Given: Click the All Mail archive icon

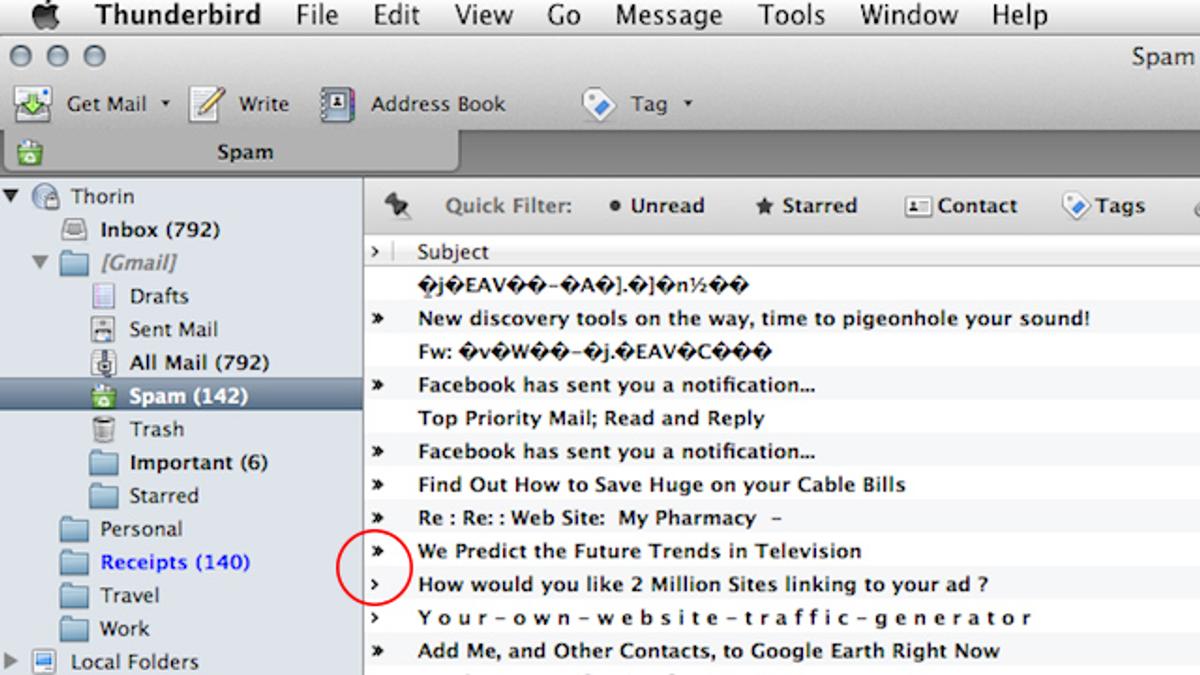Looking at the screenshot, I should (x=103, y=362).
